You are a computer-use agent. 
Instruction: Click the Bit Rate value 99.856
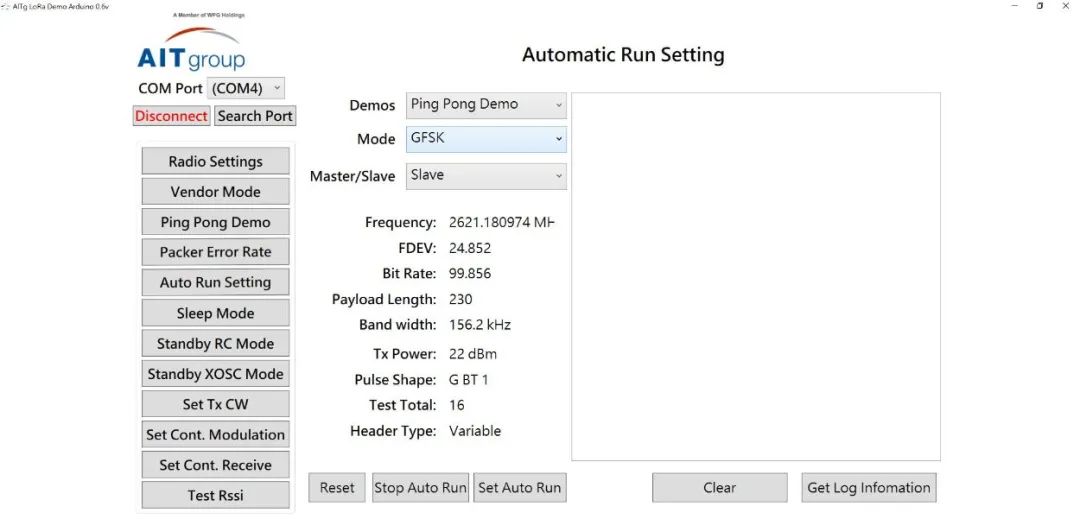(x=470, y=273)
